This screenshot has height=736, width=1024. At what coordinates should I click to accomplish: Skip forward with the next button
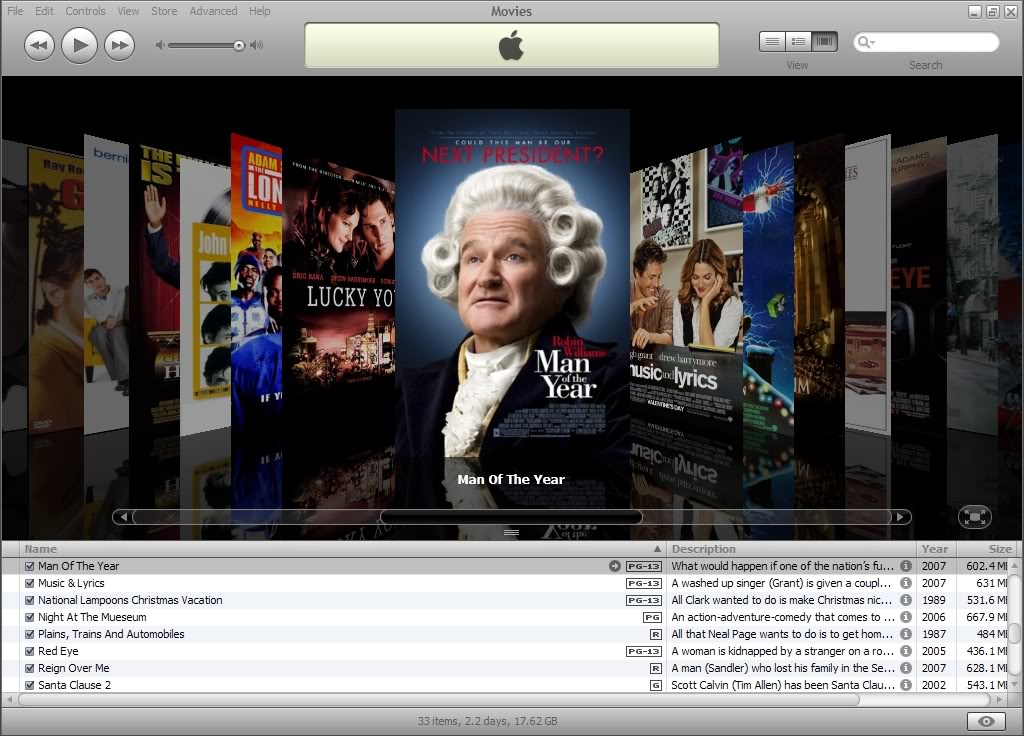(120, 46)
